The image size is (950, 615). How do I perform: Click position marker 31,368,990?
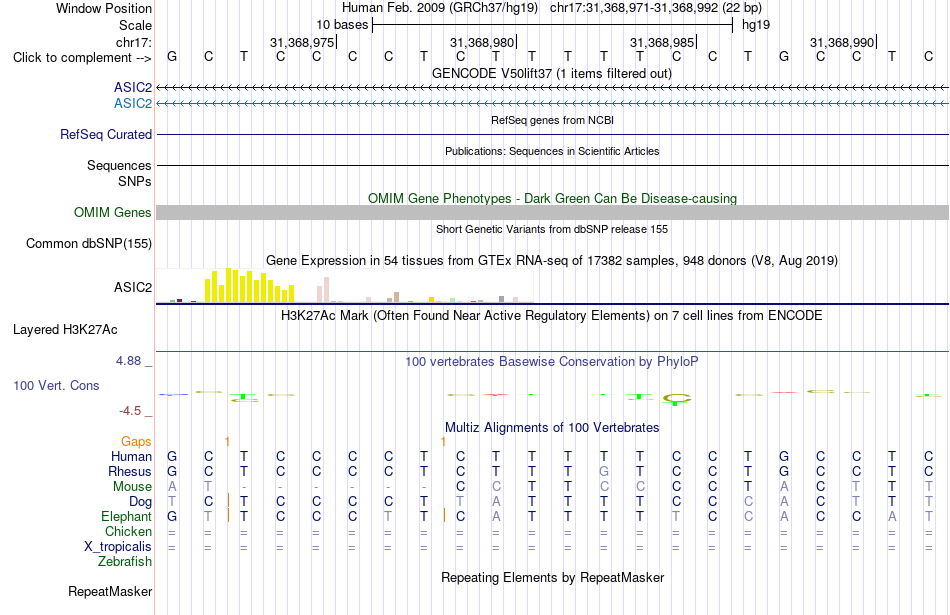click(x=843, y=42)
